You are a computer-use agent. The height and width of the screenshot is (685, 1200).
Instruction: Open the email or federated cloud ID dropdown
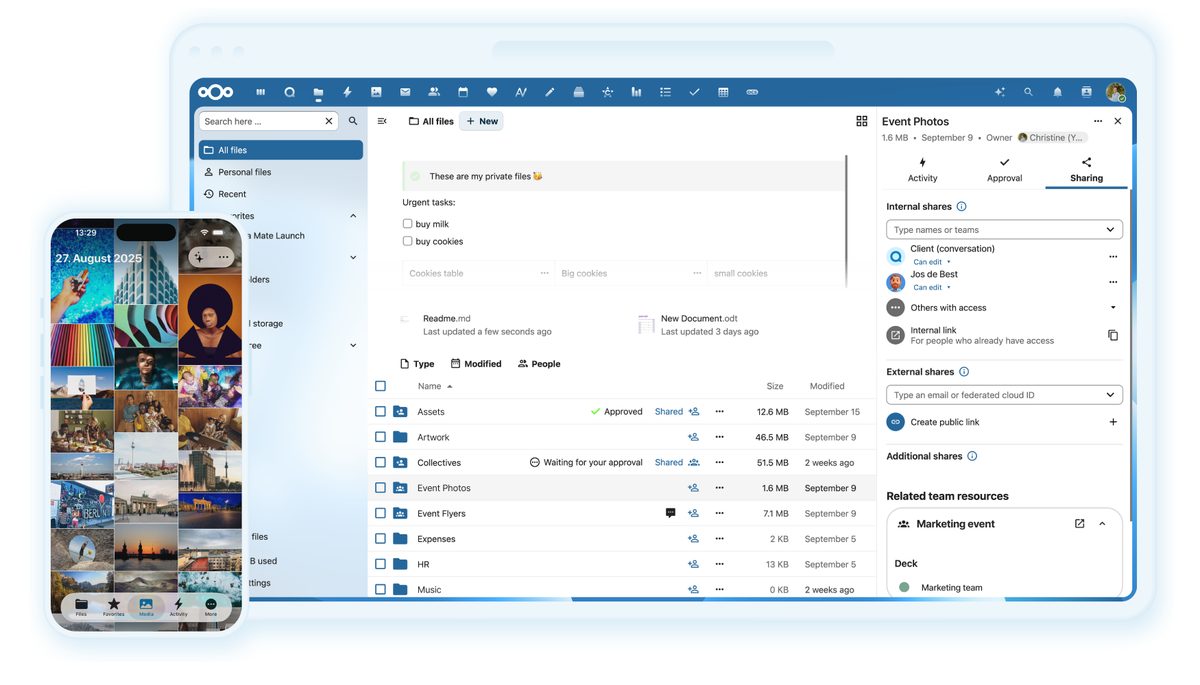coord(1004,395)
